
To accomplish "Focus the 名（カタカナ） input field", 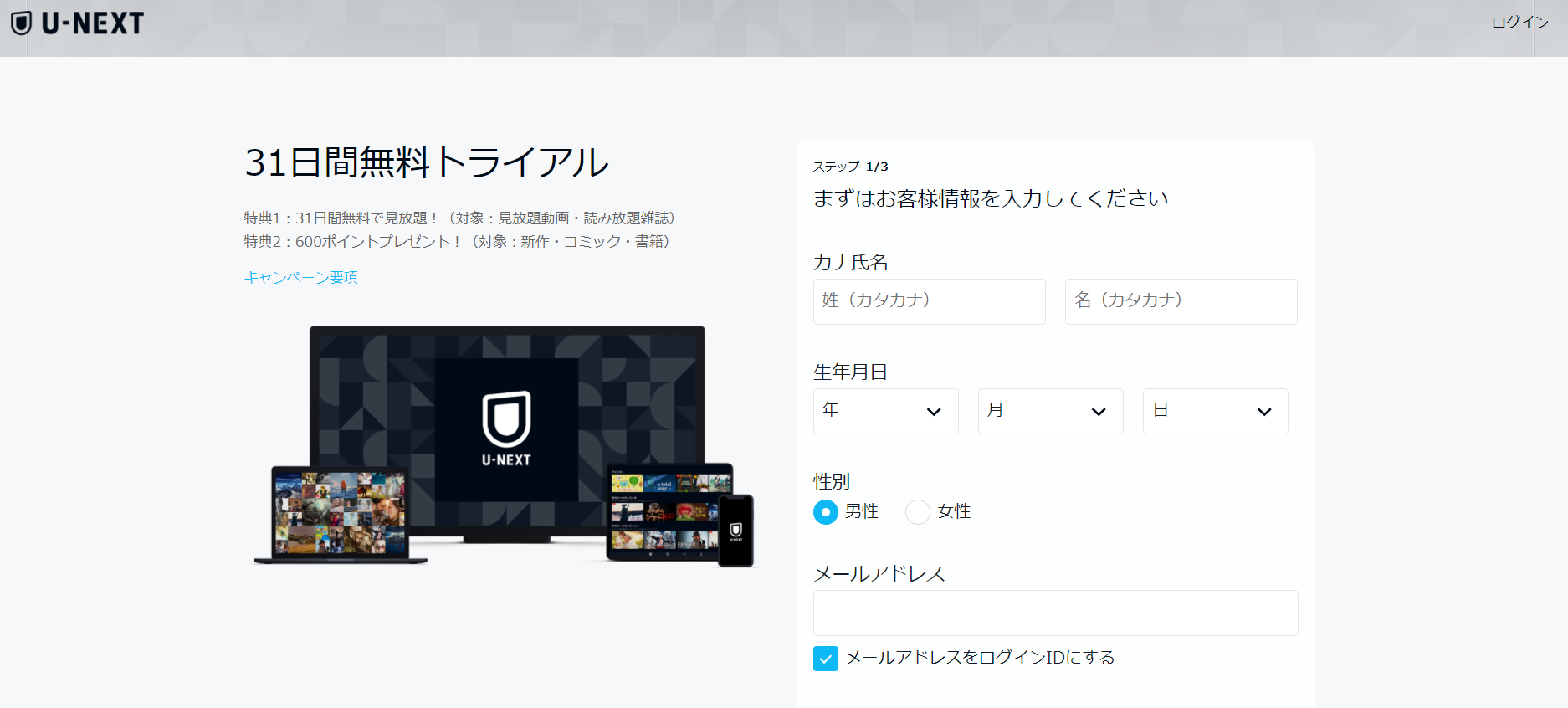I will tap(1181, 301).
